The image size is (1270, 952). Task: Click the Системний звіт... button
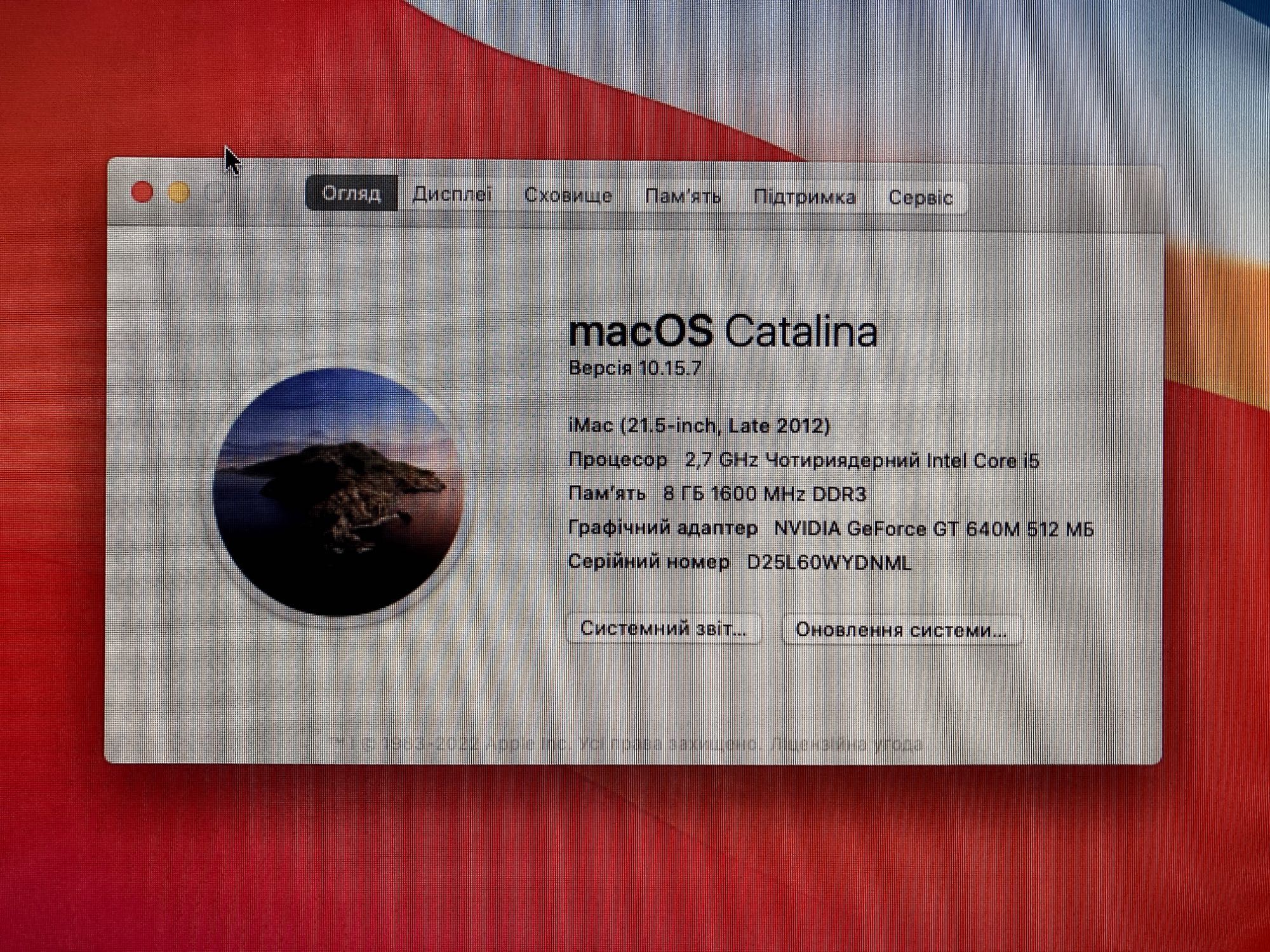click(x=664, y=628)
